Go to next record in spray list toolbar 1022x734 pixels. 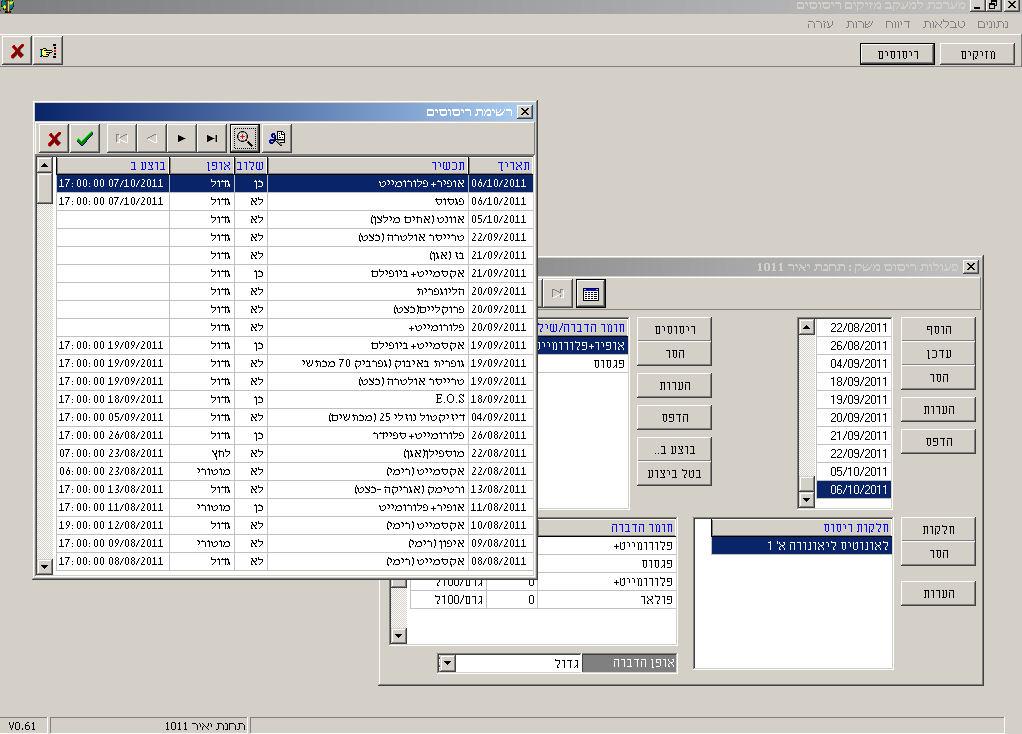click(x=181, y=138)
